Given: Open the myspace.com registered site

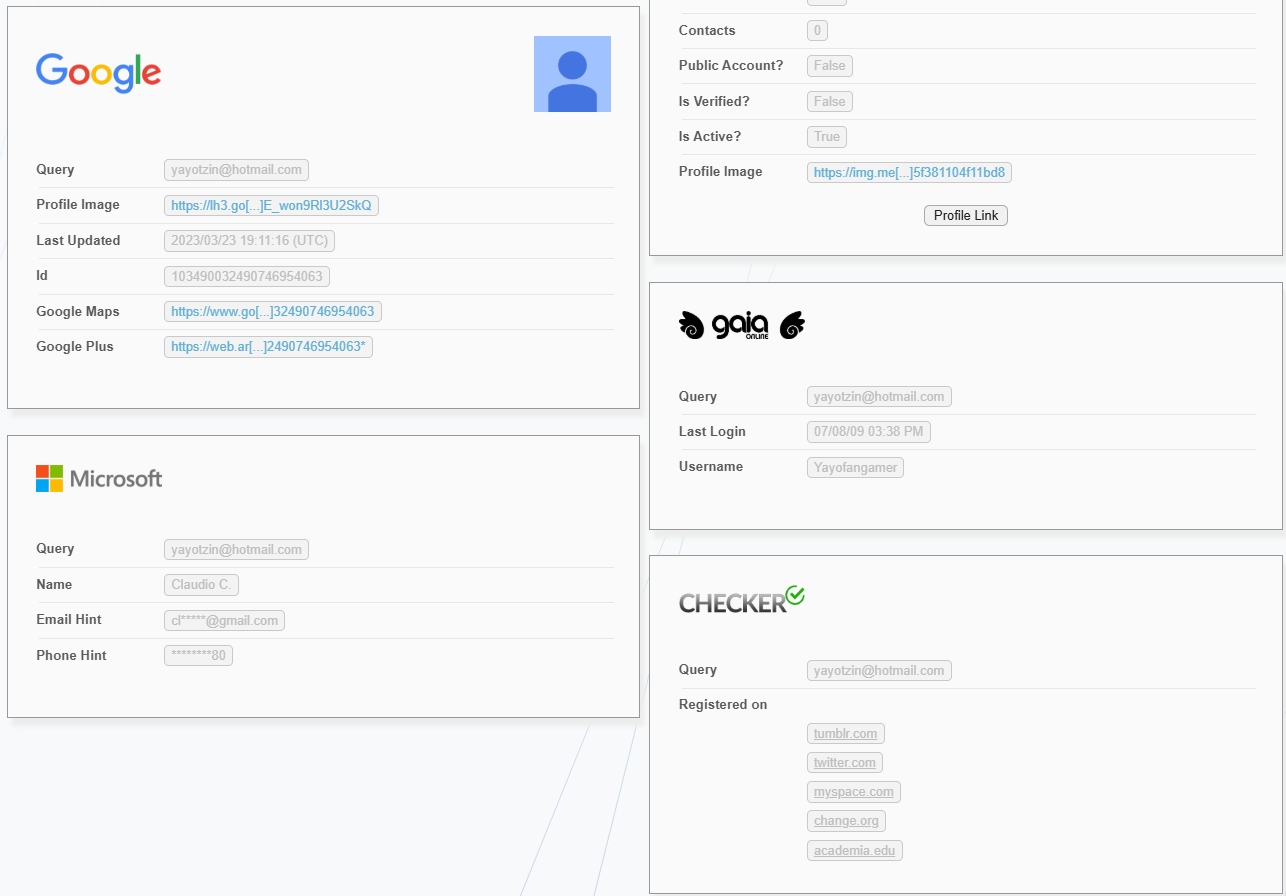Looking at the screenshot, I should pyautogui.click(x=854, y=792).
